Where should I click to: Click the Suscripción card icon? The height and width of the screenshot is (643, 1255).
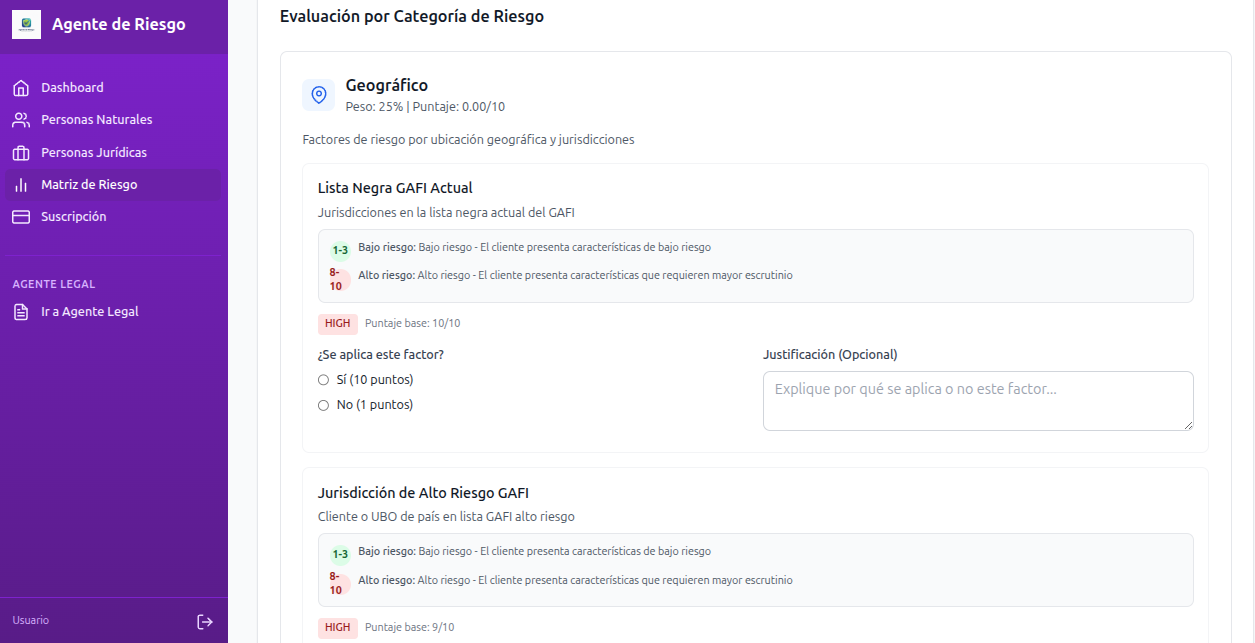(x=21, y=216)
